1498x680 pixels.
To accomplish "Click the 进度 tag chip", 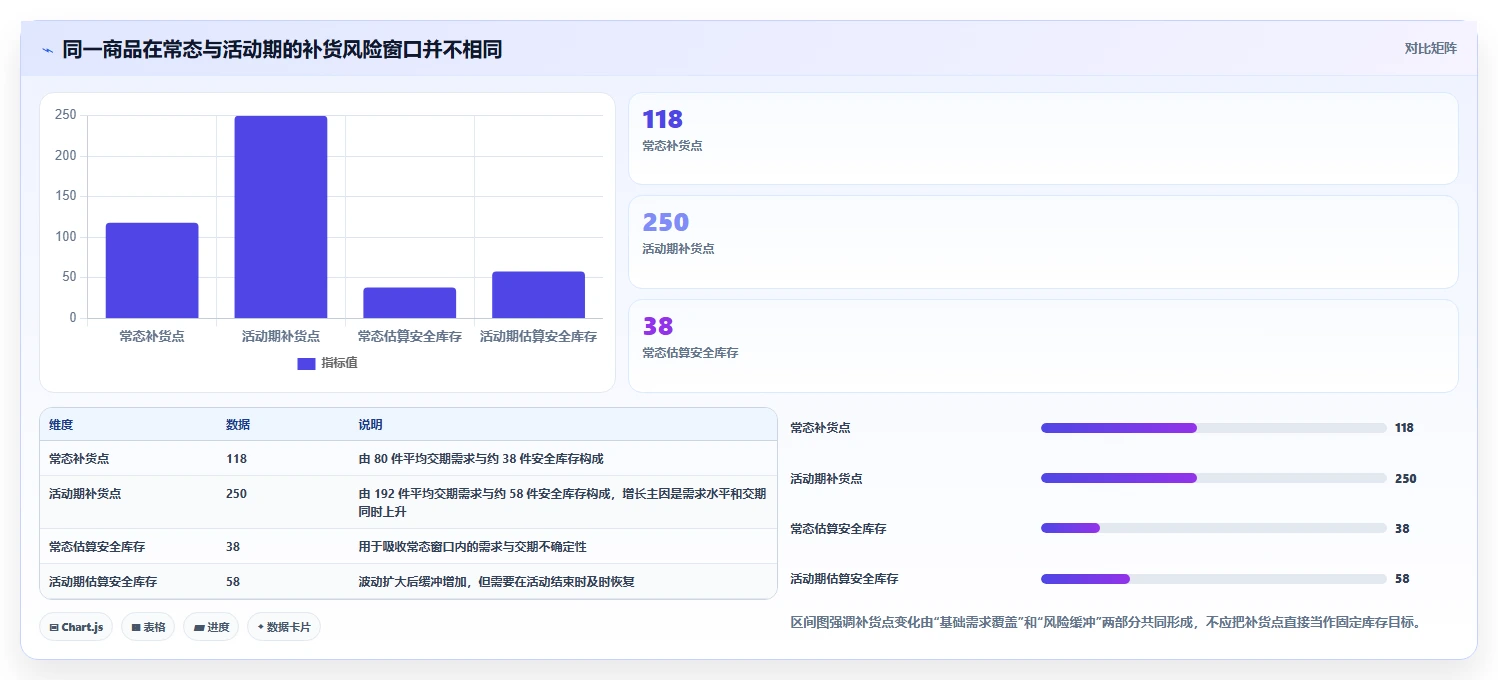I will tap(211, 627).
